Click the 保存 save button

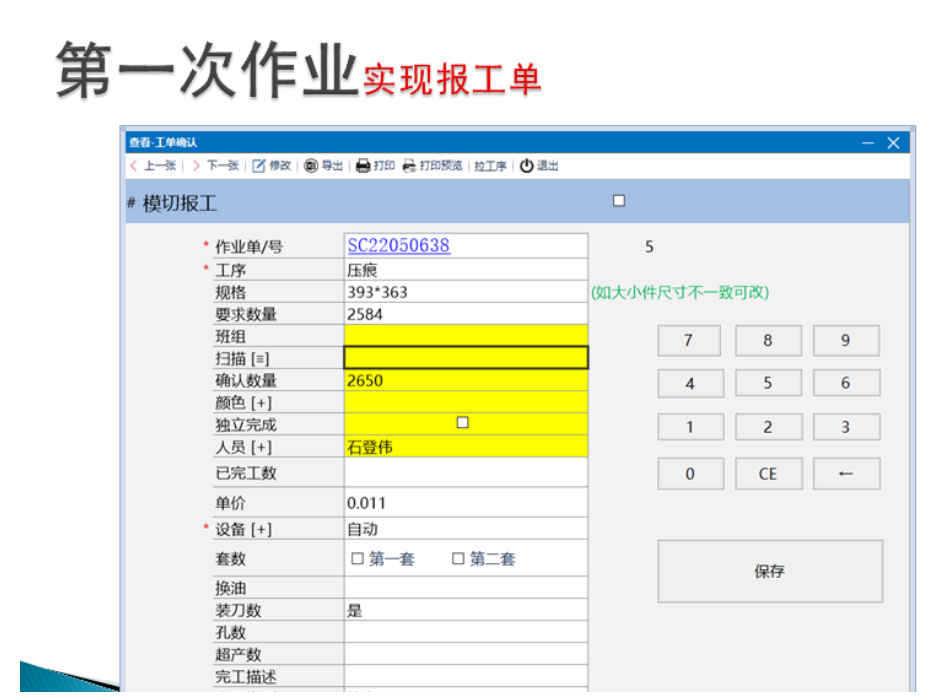769,571
